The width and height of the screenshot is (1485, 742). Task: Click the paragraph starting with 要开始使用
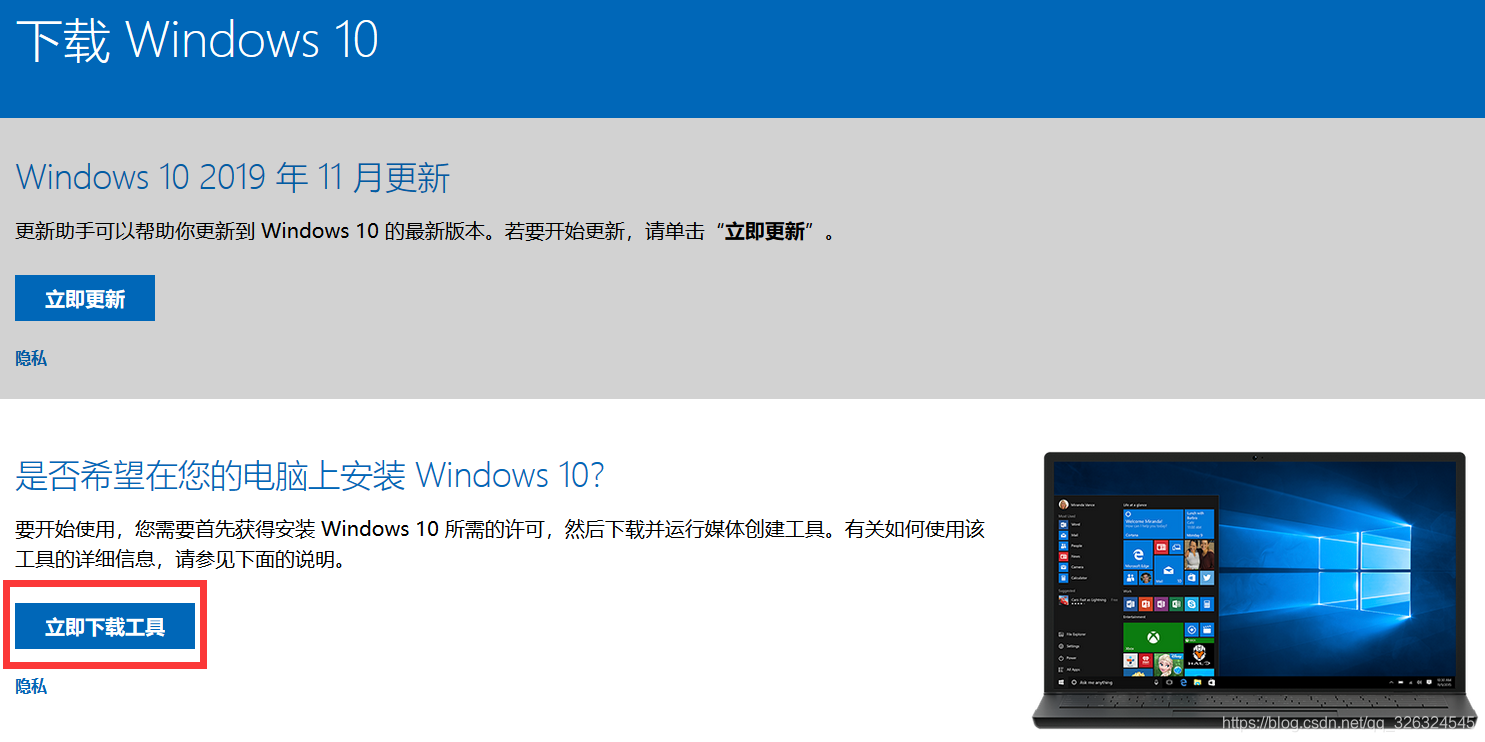click(500, 544)
